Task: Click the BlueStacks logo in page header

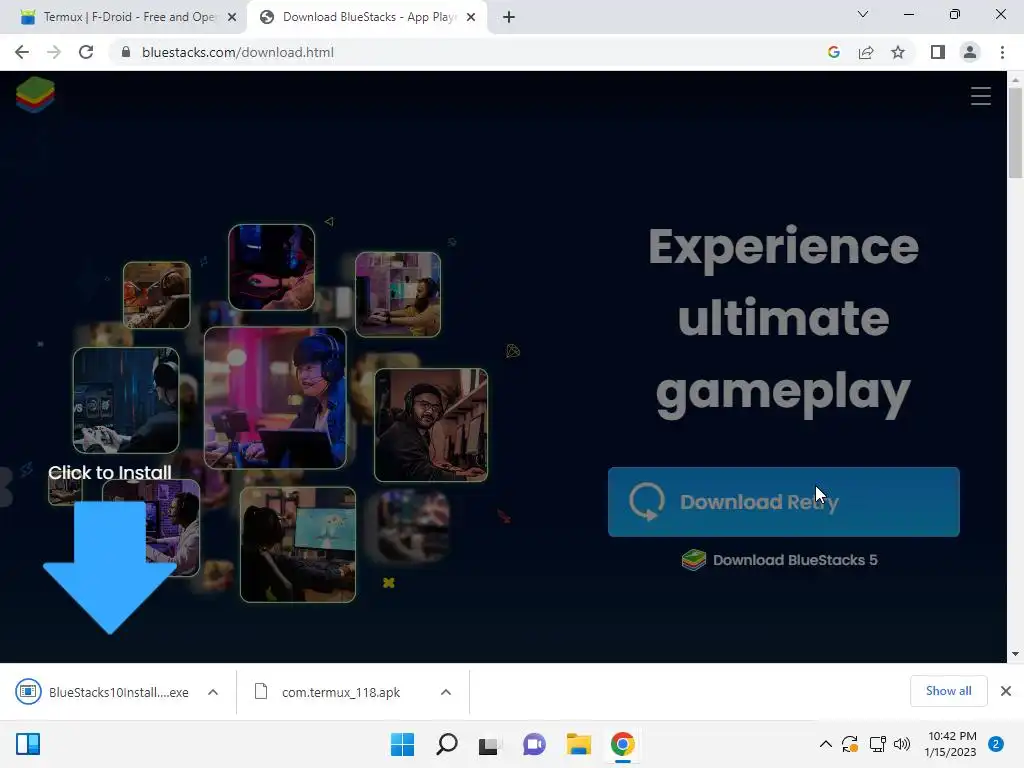Action: 35,95
